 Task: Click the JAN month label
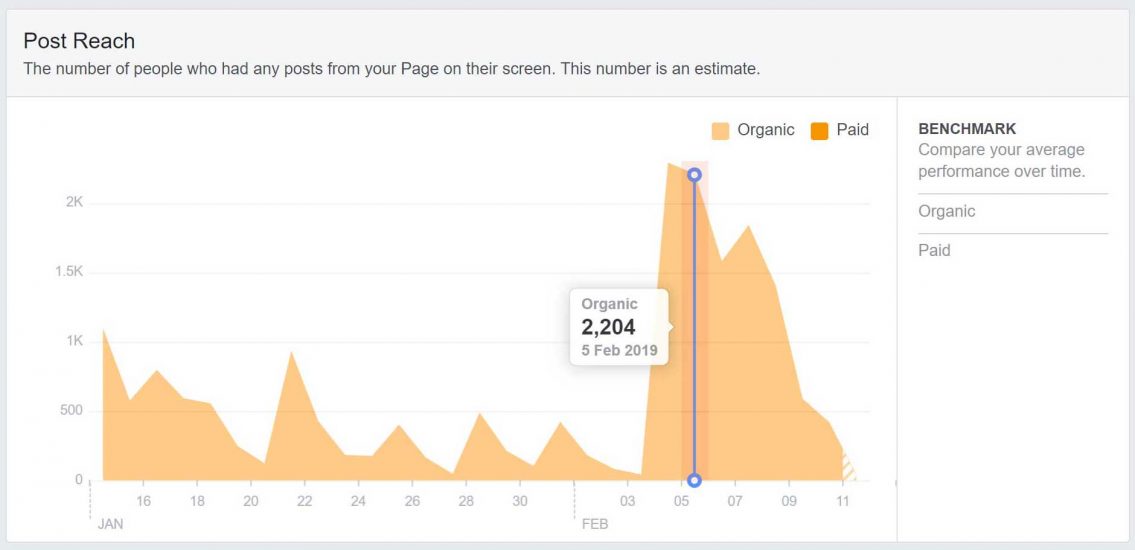point(110,523)
